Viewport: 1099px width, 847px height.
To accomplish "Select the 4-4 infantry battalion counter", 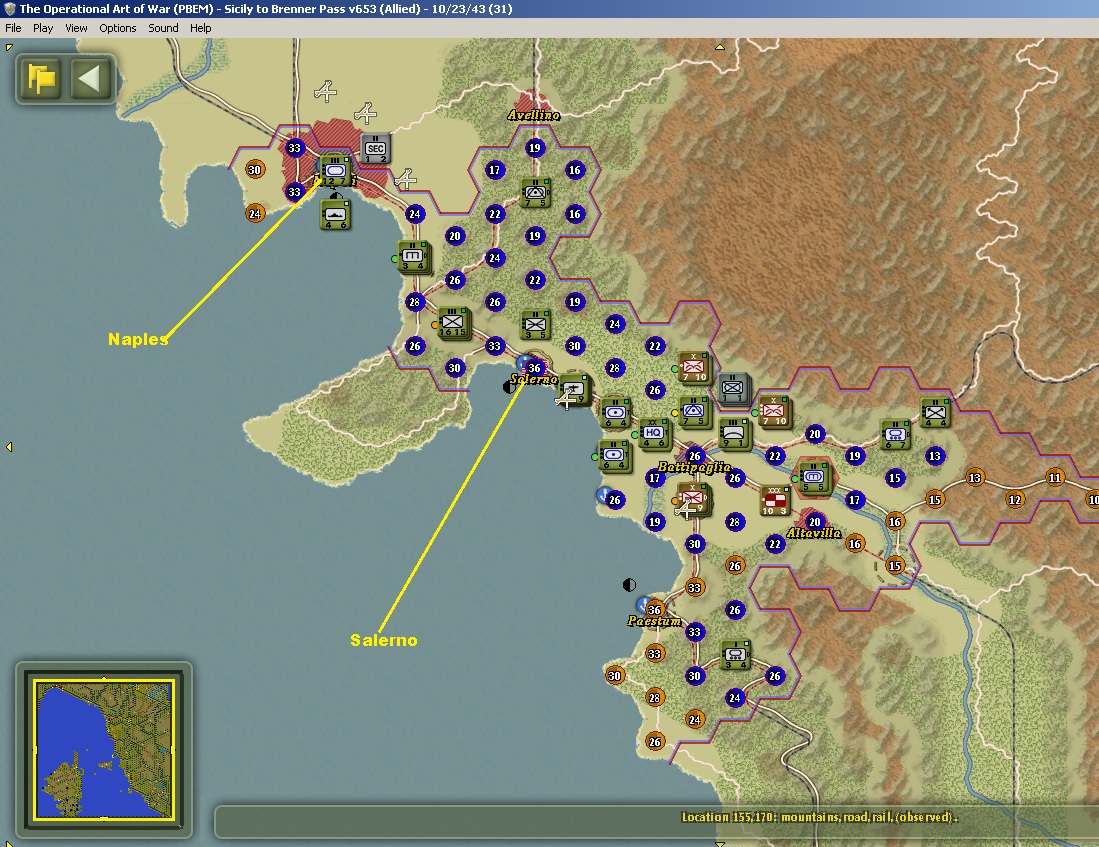I will (x=935, y=412).
